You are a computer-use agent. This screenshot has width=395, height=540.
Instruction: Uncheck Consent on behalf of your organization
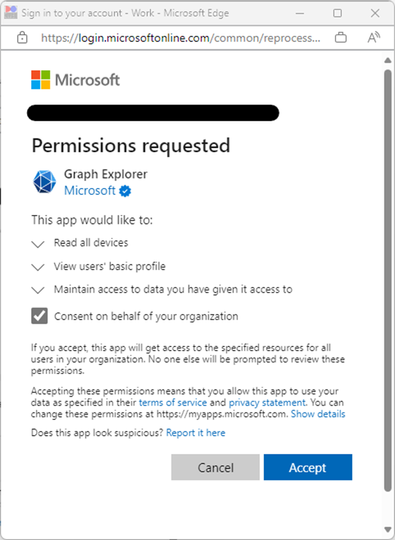pos(40,316)
